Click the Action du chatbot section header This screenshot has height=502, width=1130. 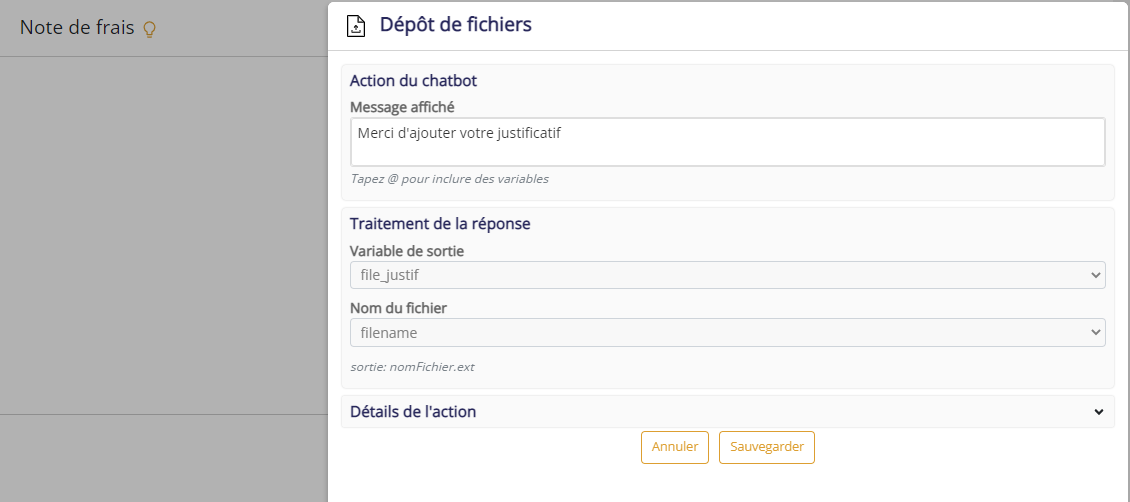(414, 81)
